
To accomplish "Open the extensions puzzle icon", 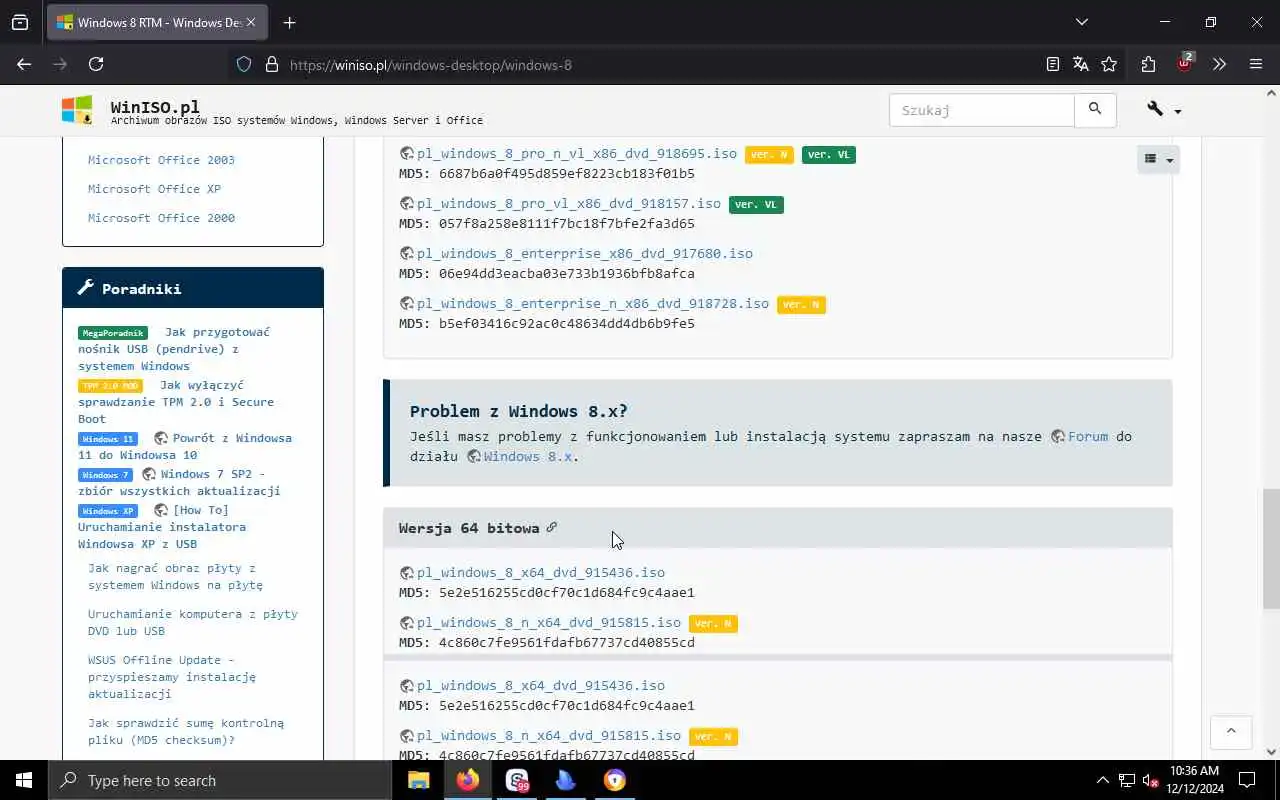I will [1148, 64].
